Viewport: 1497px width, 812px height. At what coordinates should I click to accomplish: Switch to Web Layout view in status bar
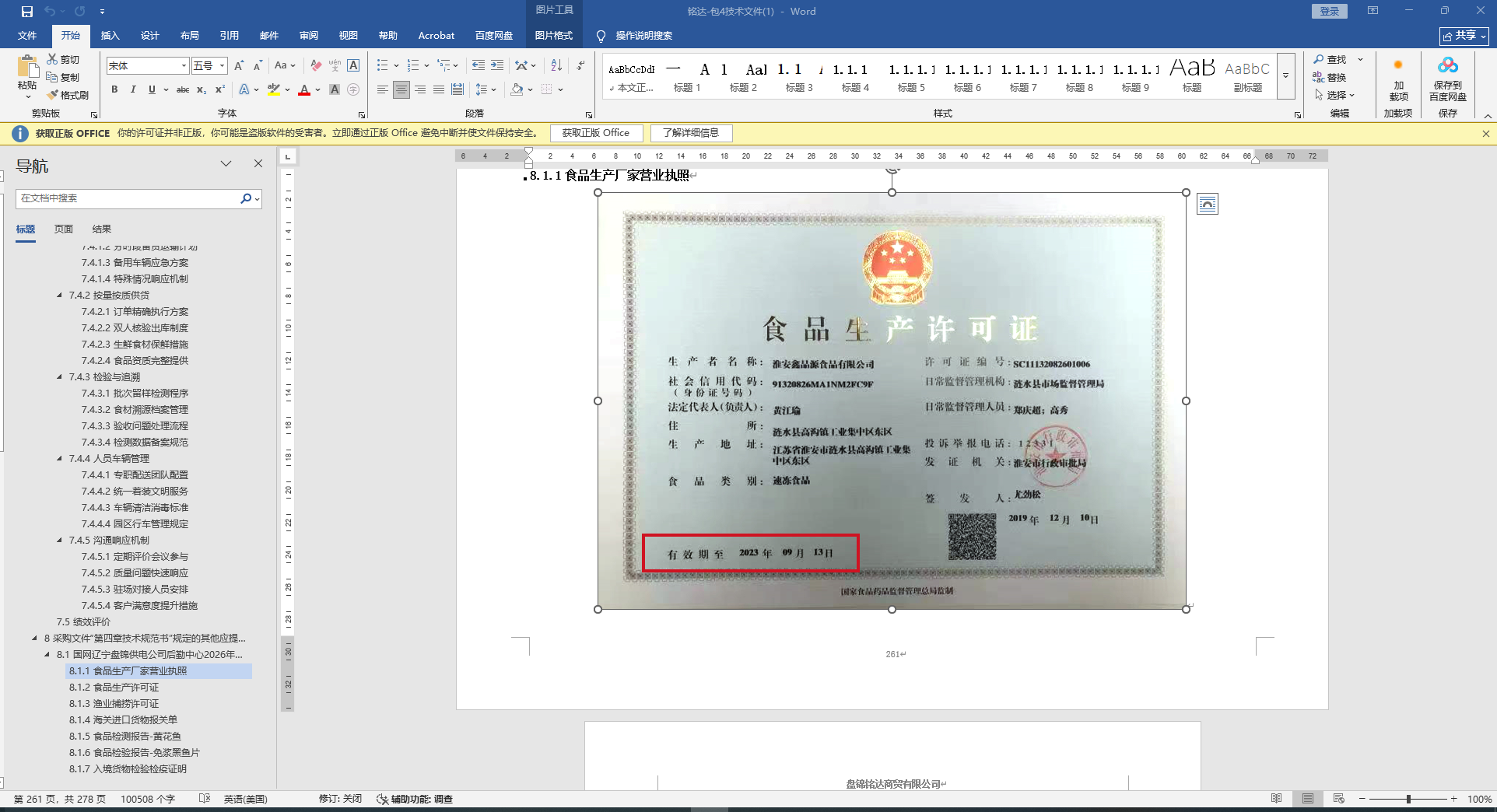pos(1338,799)
